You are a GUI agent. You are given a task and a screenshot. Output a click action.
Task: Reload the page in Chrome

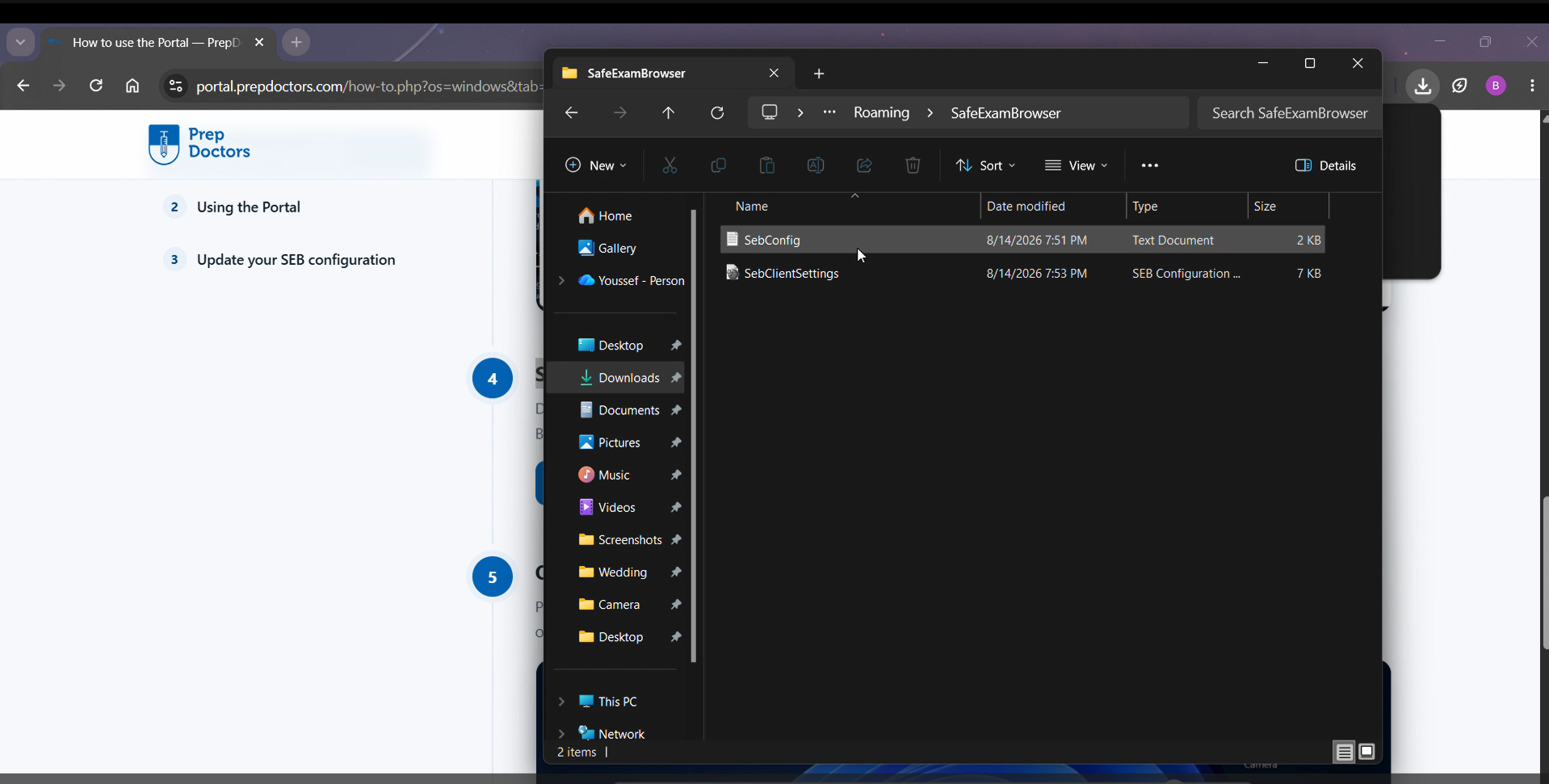click(96, 86)
